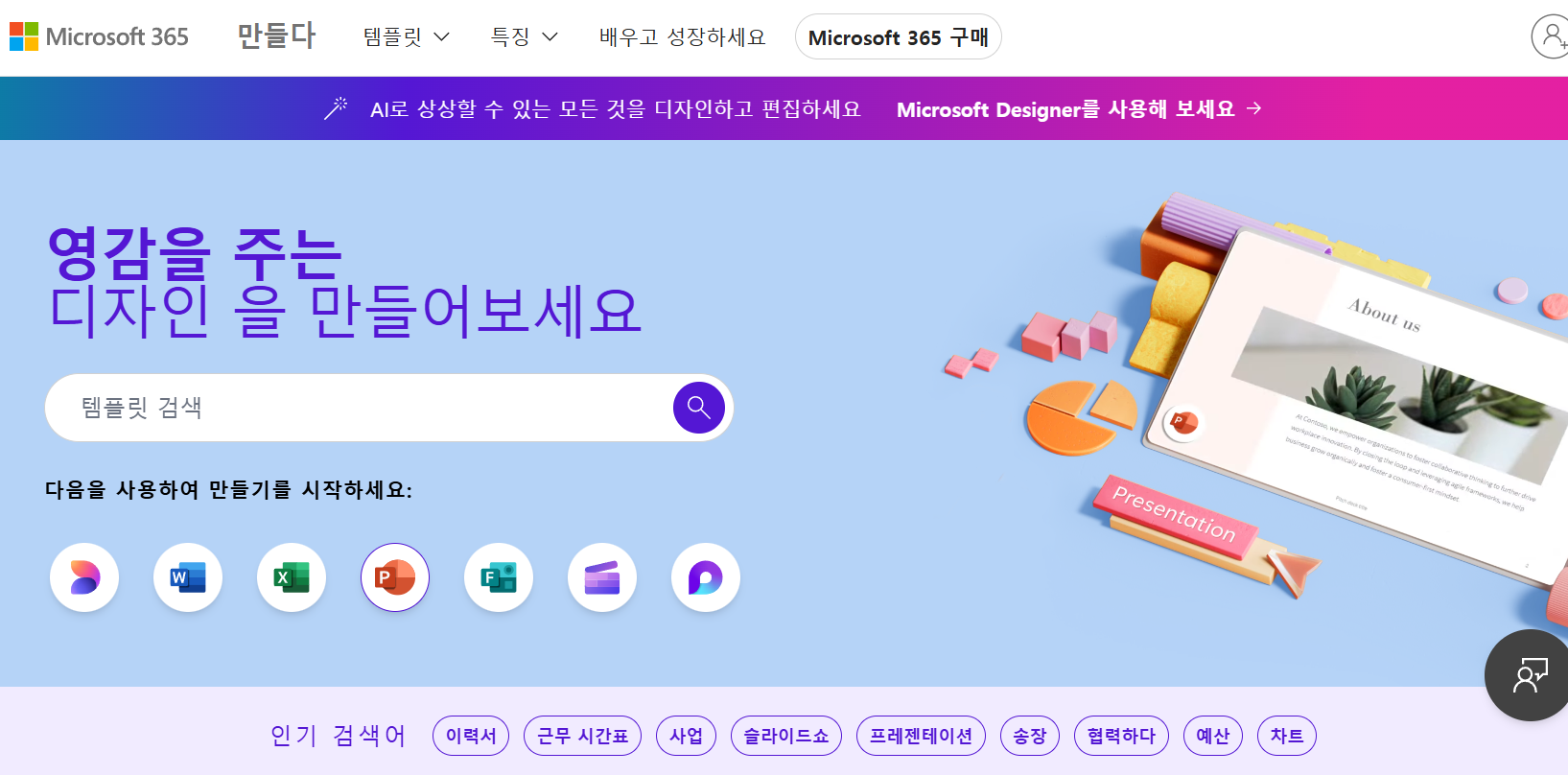Expand the 특징 dropdown menu
The image size is (1568, 775).
coord(525,37)
